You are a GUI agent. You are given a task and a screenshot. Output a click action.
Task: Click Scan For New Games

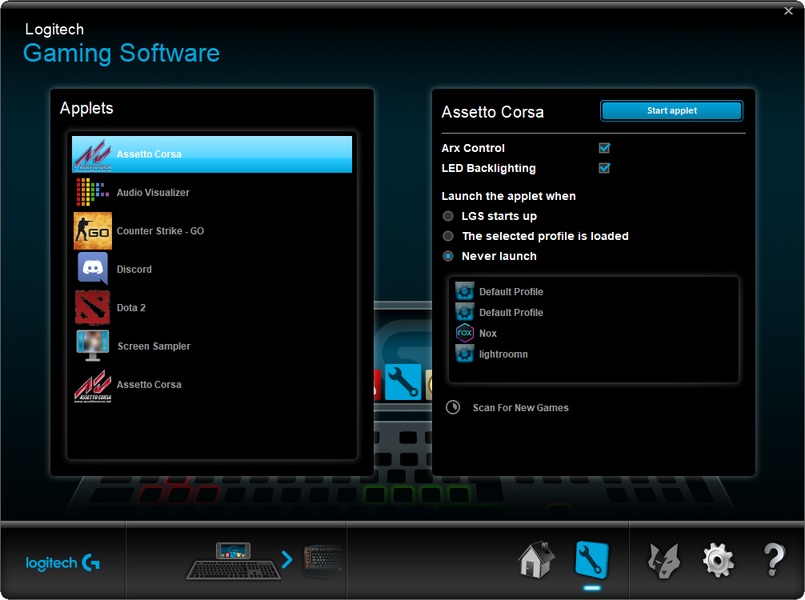[x=520, y=408]
